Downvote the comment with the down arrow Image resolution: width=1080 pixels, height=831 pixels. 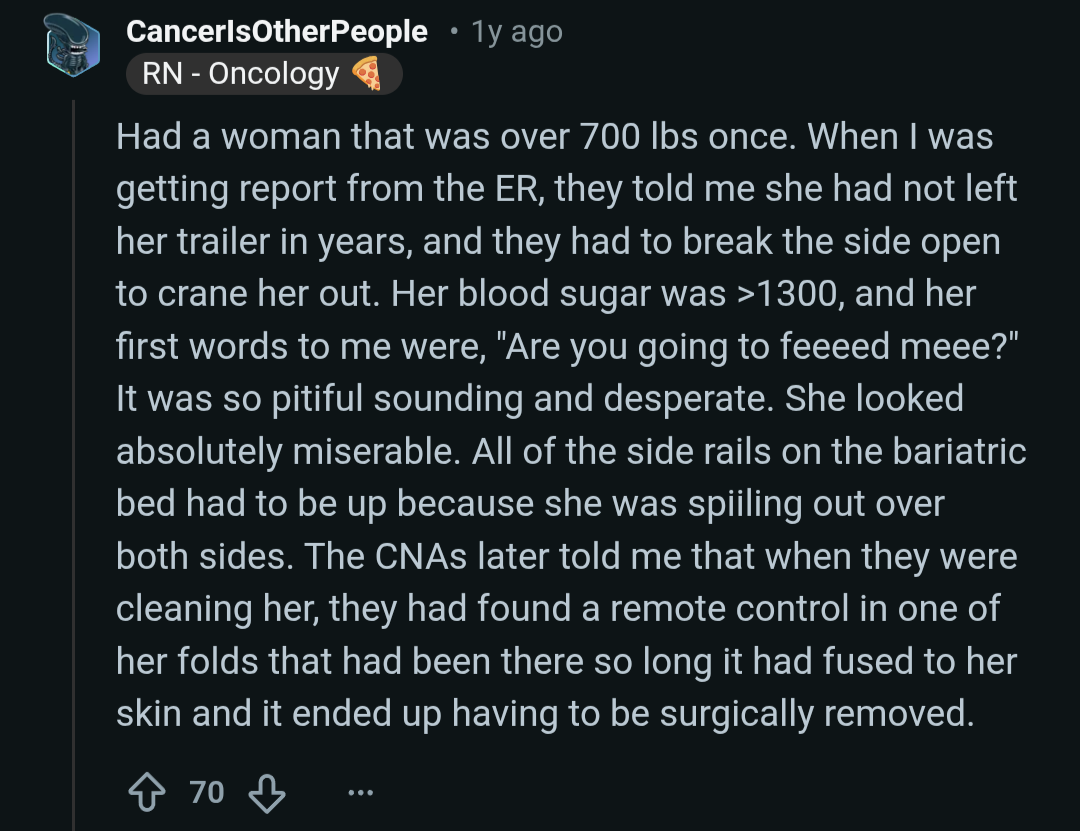pos(266,793)
